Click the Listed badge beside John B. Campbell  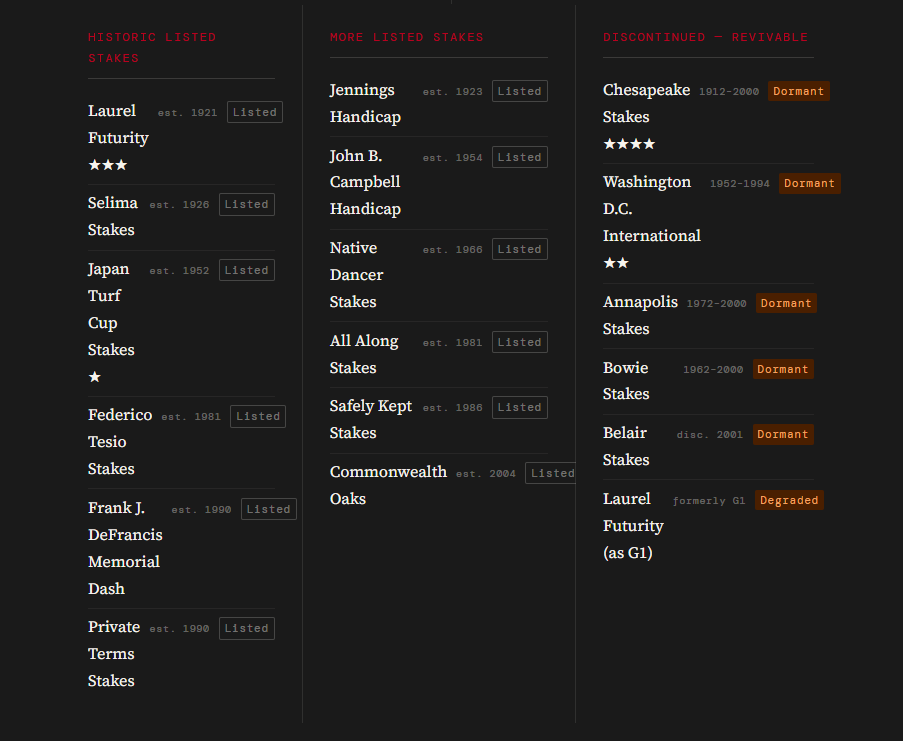coord(519,157)
